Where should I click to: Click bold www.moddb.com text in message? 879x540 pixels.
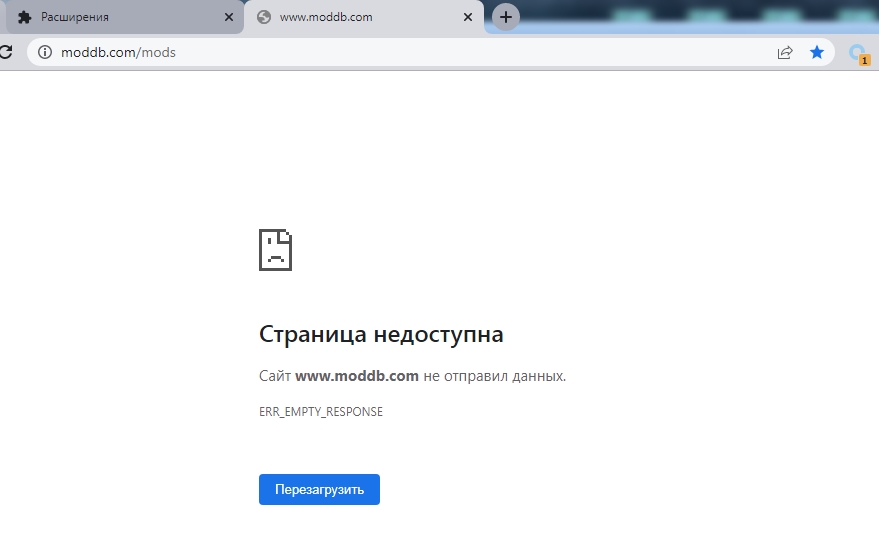356,376
